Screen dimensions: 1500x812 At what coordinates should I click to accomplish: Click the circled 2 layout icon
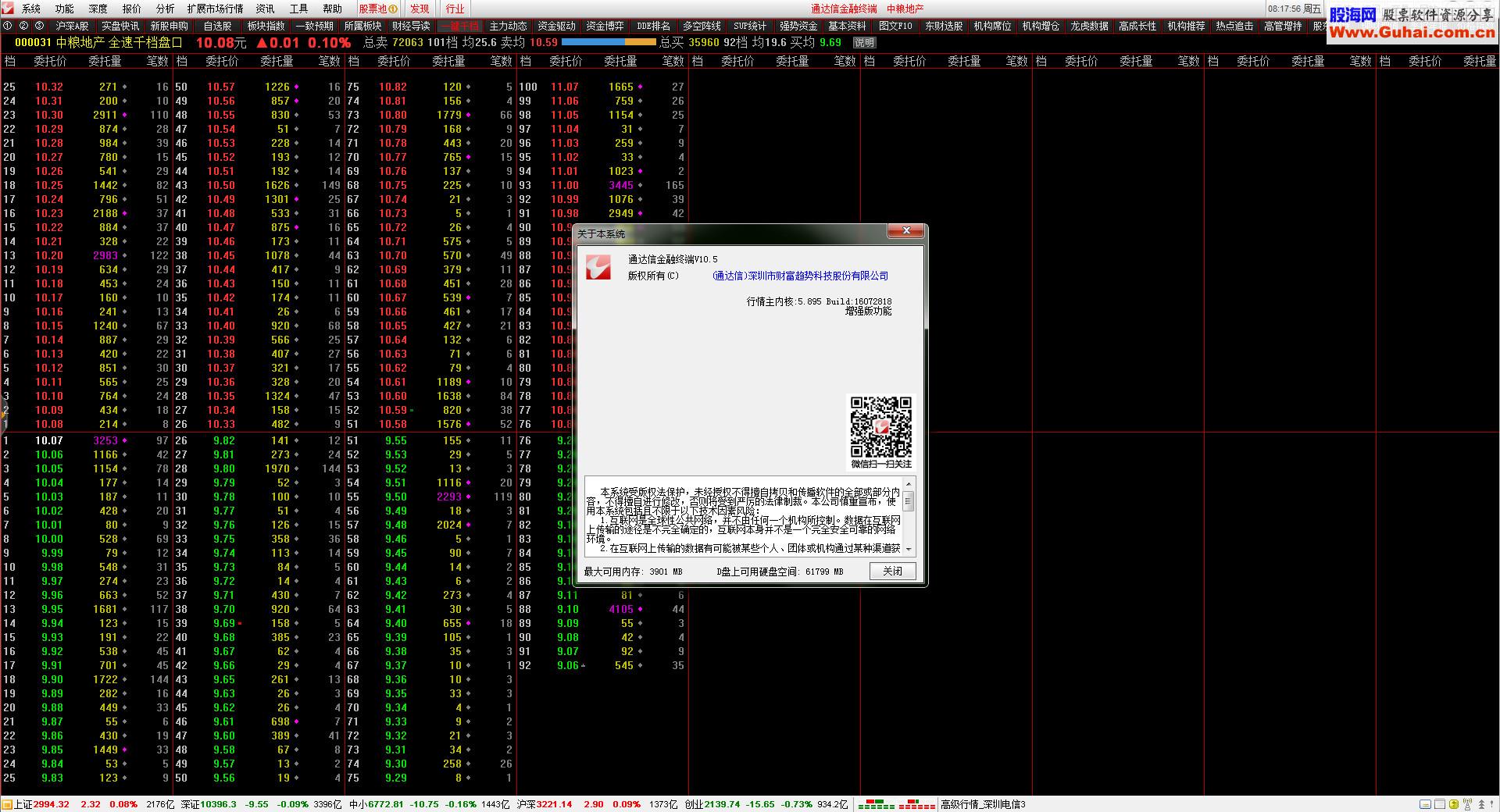pos(23,26)
